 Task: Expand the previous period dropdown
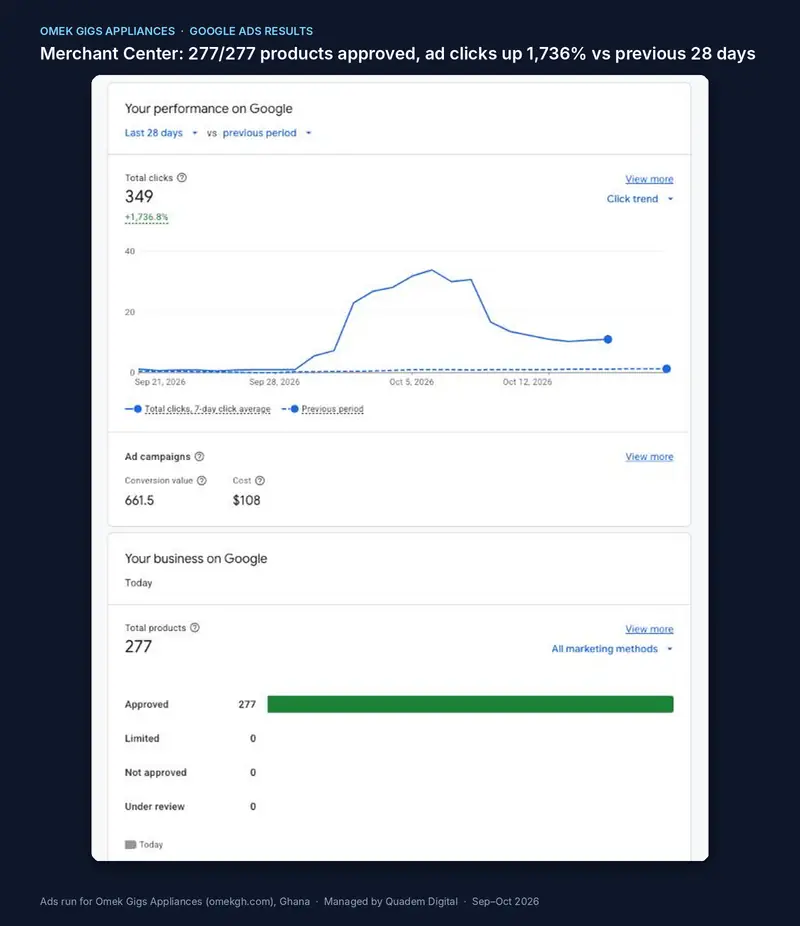[267, 133]
